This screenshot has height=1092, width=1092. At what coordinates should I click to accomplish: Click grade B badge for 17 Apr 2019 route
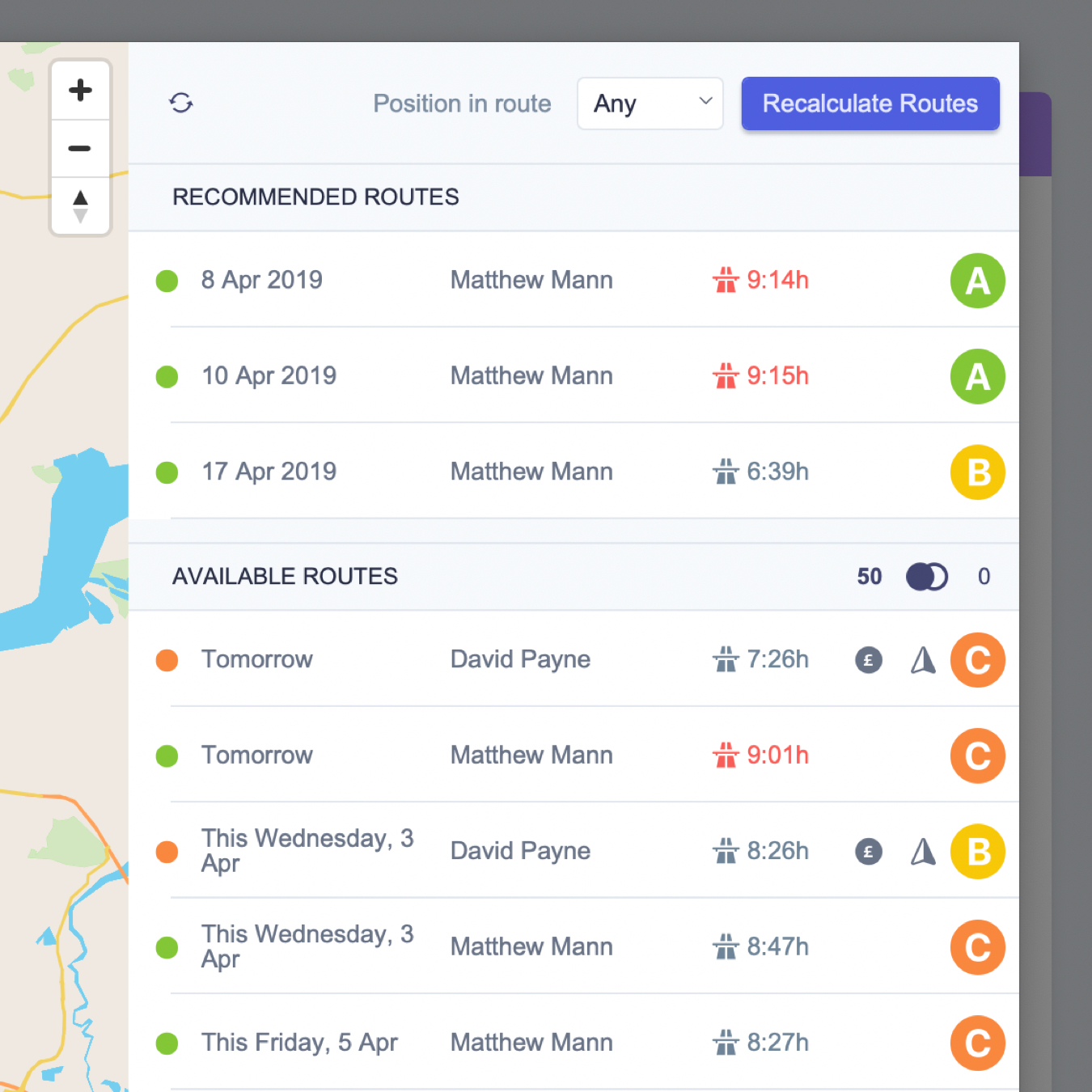977,472
